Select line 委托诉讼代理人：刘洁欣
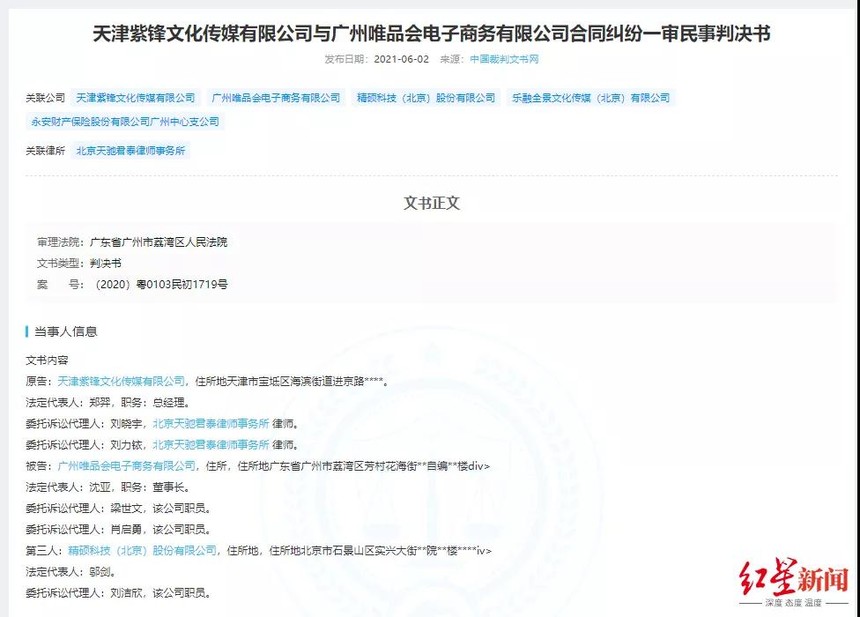The image size is (860, 617). [118, 593]
